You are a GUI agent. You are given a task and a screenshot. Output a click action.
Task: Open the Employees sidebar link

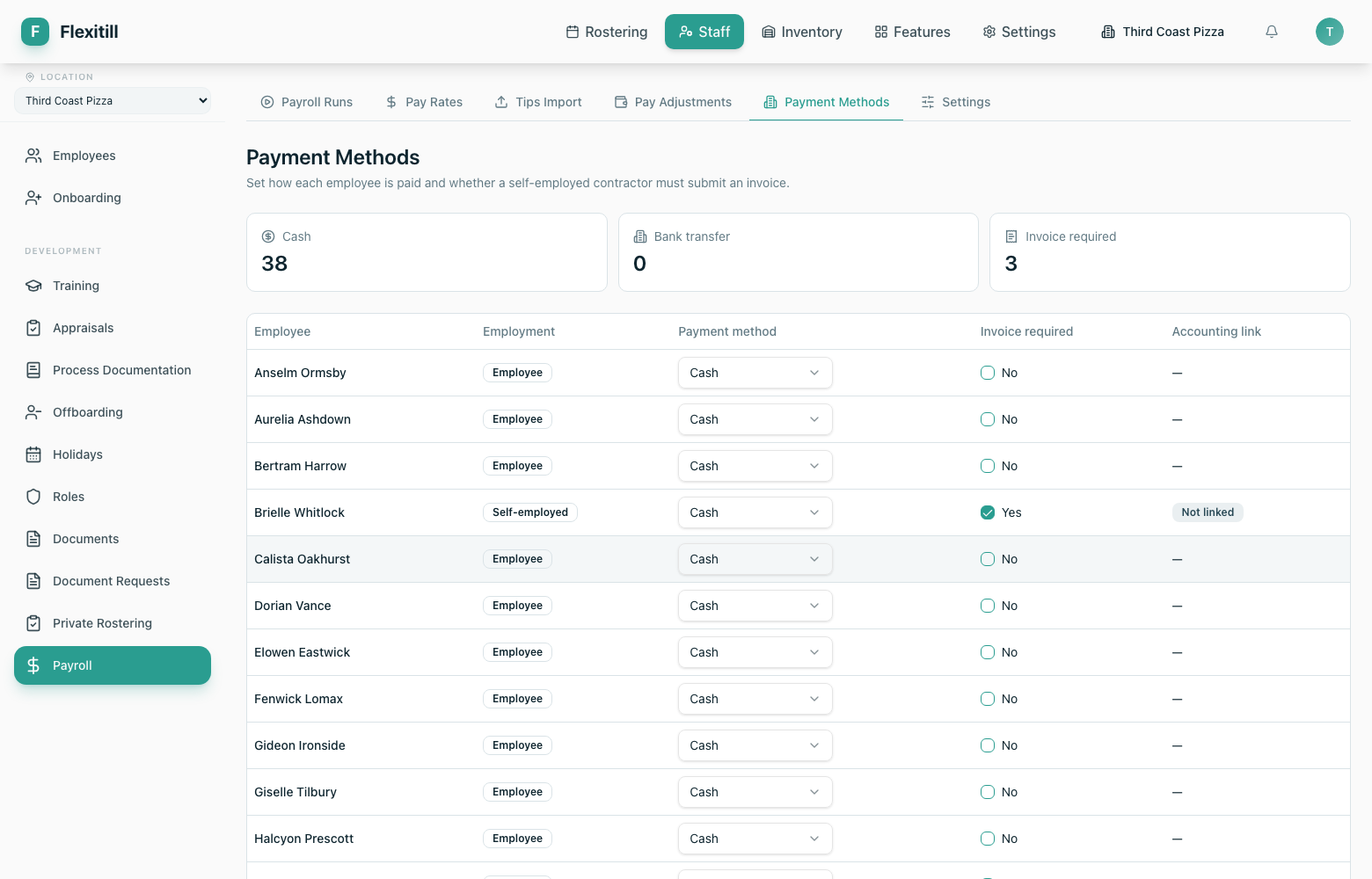pos(113,156)
